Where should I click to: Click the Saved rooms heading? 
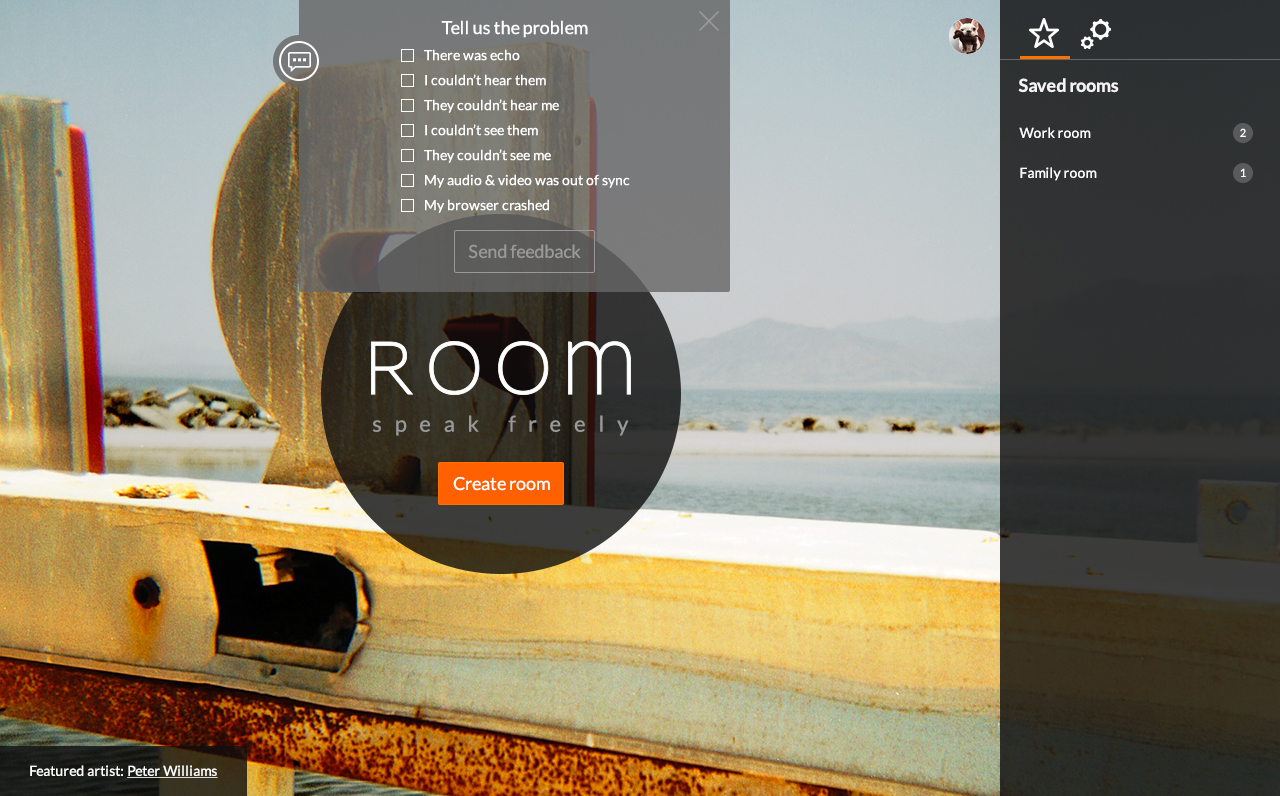click(1068, 86)
